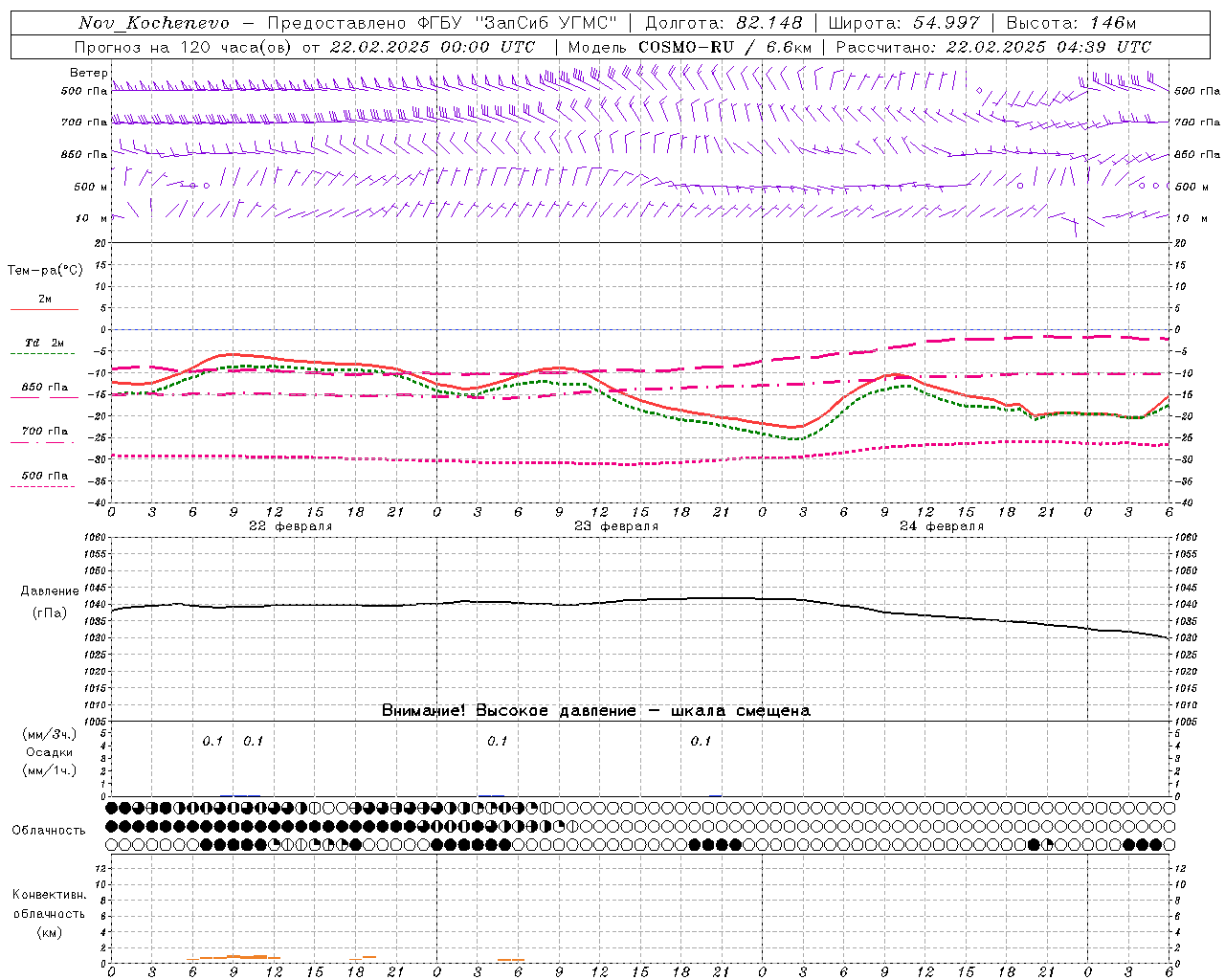Click the Давление pressure panel label
The image size is (1225, 980).
point(50,591)
